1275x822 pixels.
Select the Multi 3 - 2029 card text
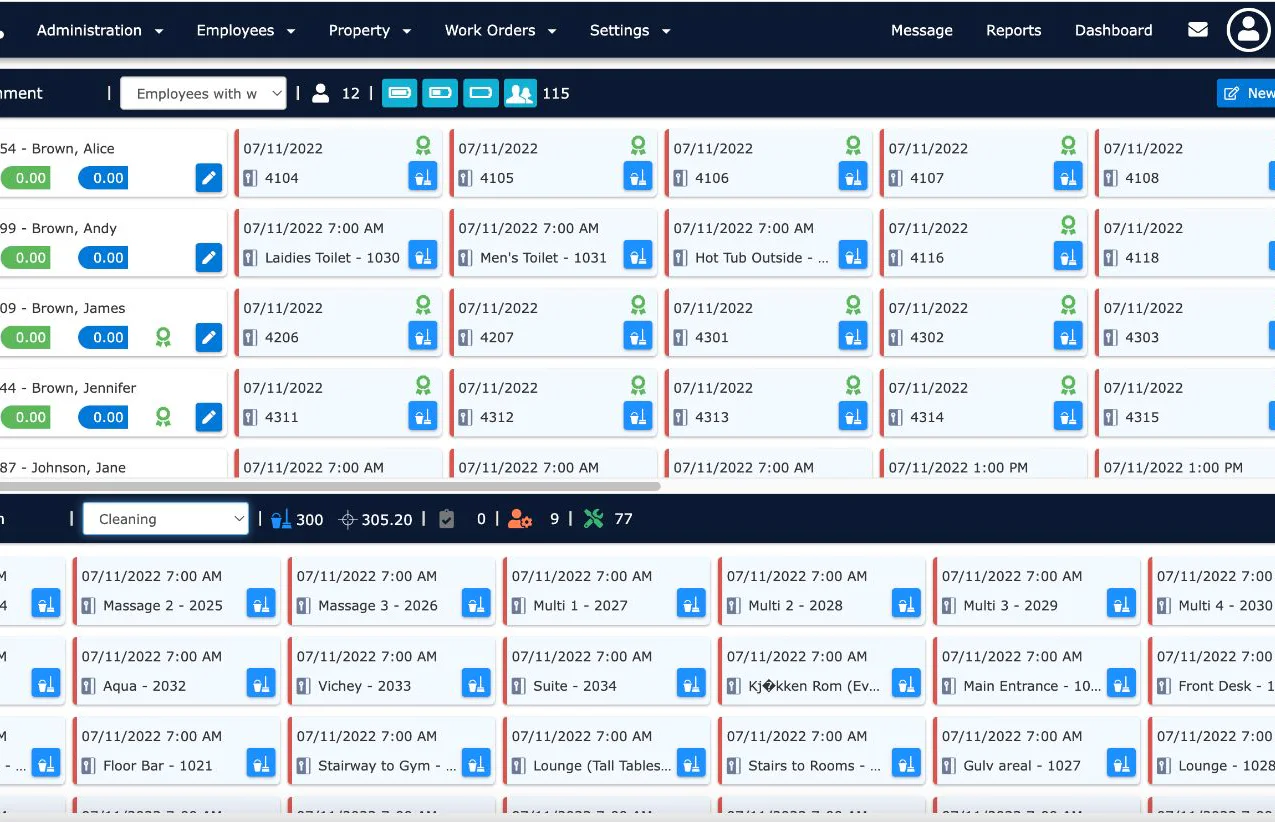(x=1010, y=606)
